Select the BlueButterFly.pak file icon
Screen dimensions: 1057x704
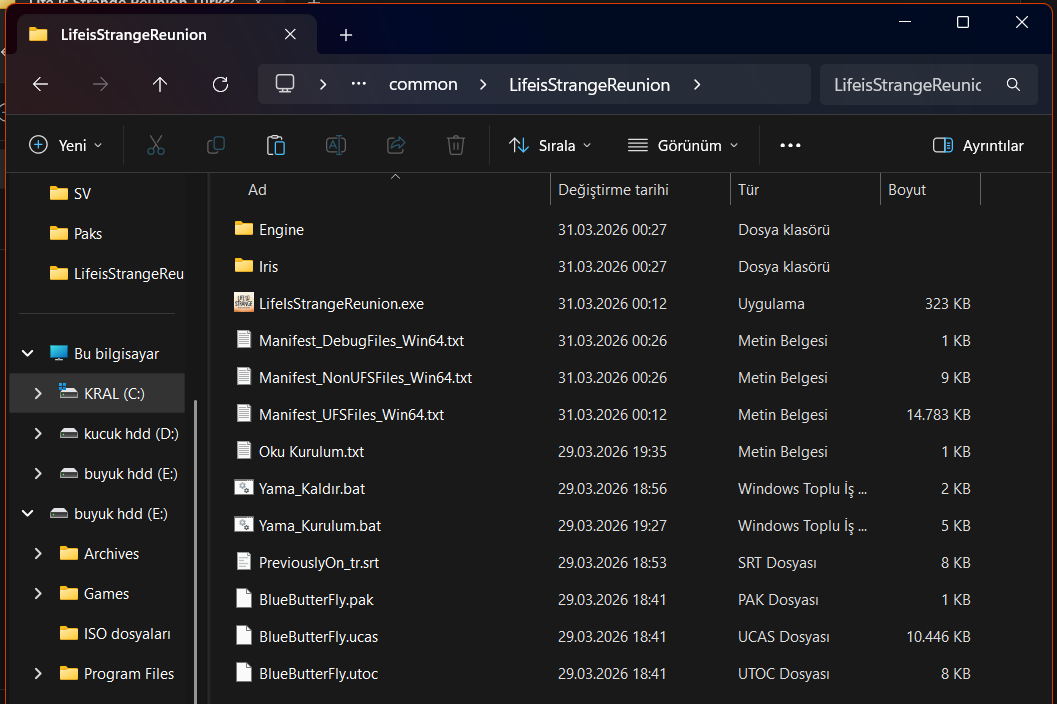point(243,598)
